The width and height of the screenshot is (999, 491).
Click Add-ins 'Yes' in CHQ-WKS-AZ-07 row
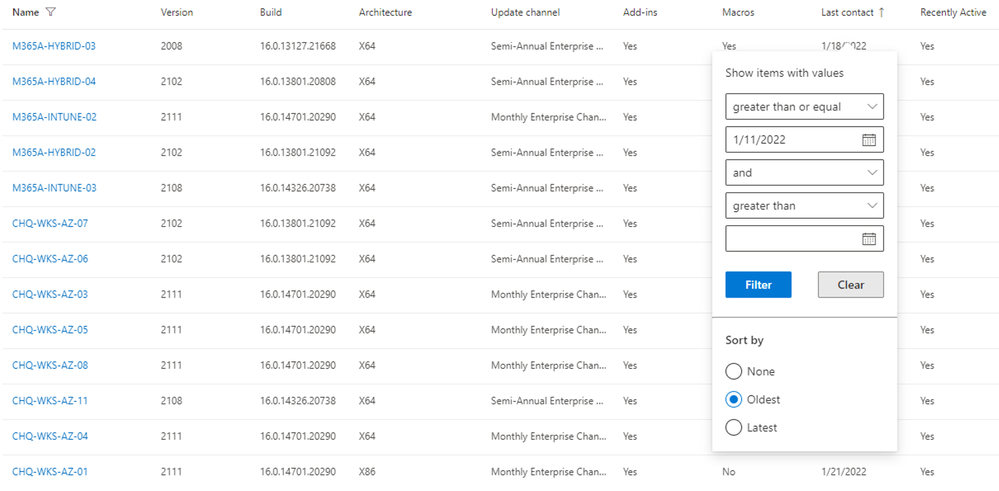(630, 224)
